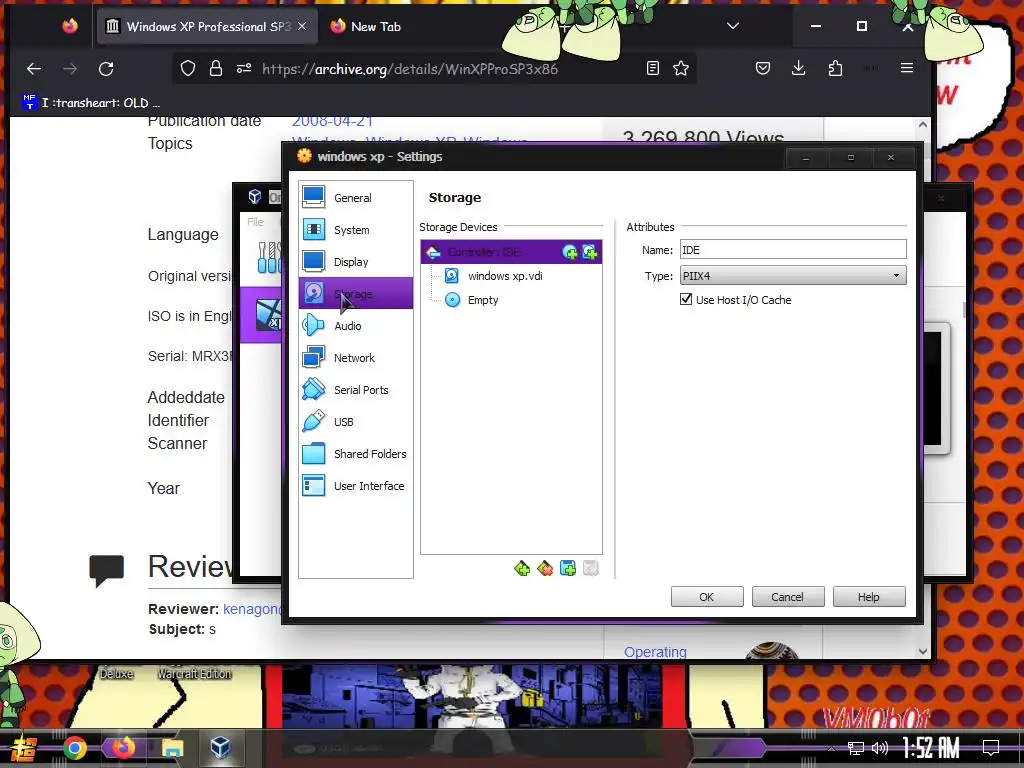Bookmark this page with the star icon
The height and width of the screenshot is (768, 1024).
[x=681, y=68]
